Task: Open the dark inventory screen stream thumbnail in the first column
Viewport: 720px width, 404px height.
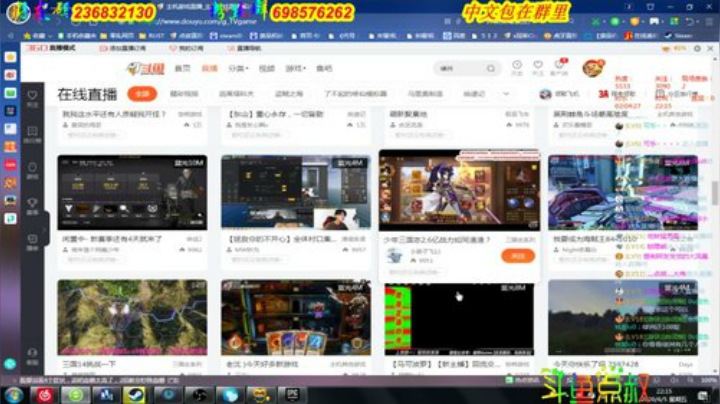Action: 132,192
